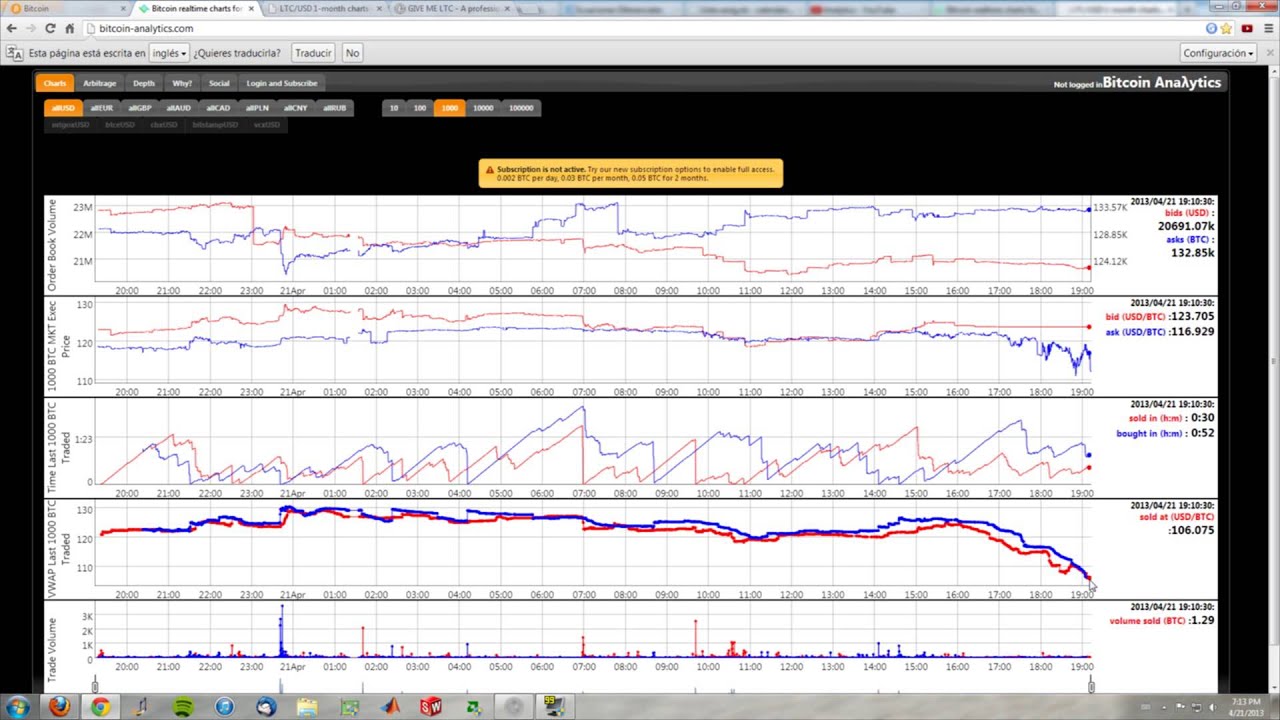
Task: Select the Charts navigation tab
Action: pos(55,83)
